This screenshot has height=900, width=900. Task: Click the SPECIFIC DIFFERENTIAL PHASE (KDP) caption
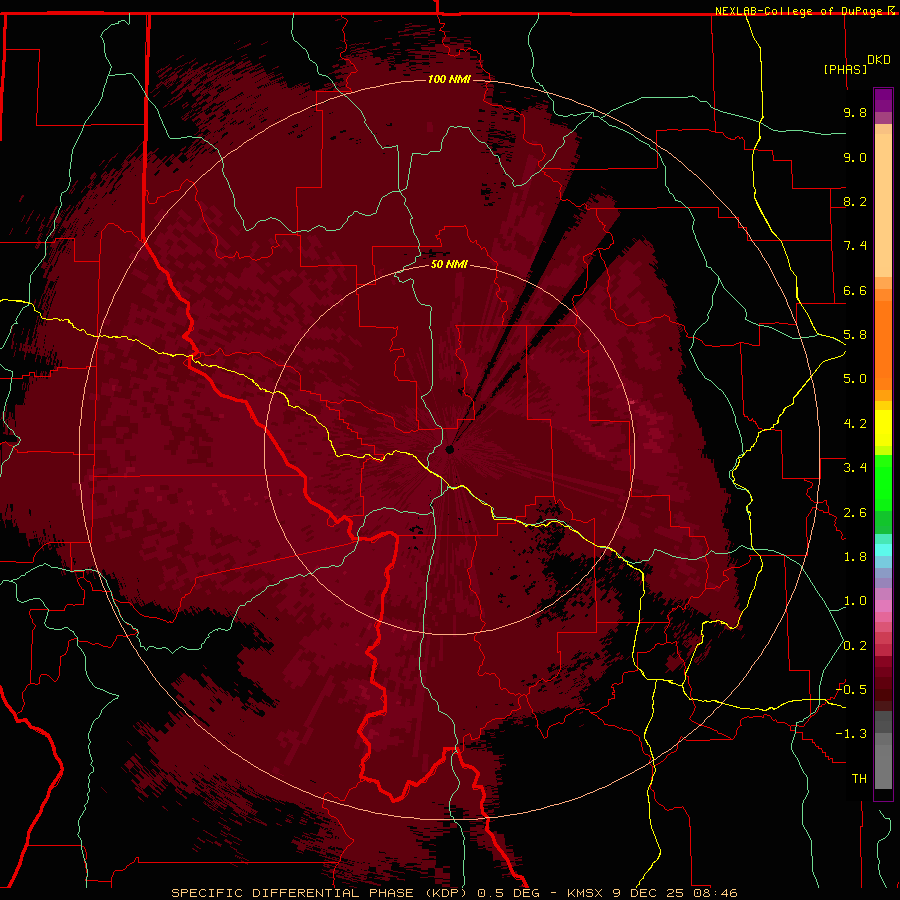321,893
